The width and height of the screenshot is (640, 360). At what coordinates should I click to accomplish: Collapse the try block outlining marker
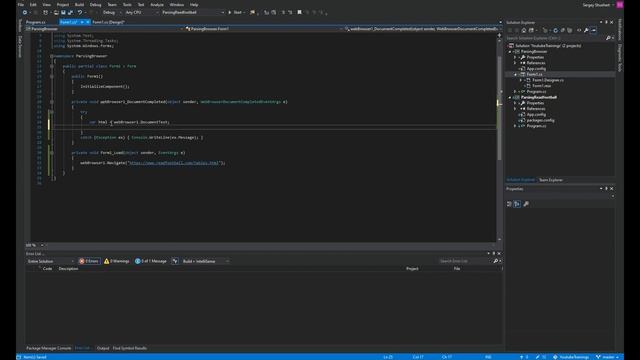point(52,112)
